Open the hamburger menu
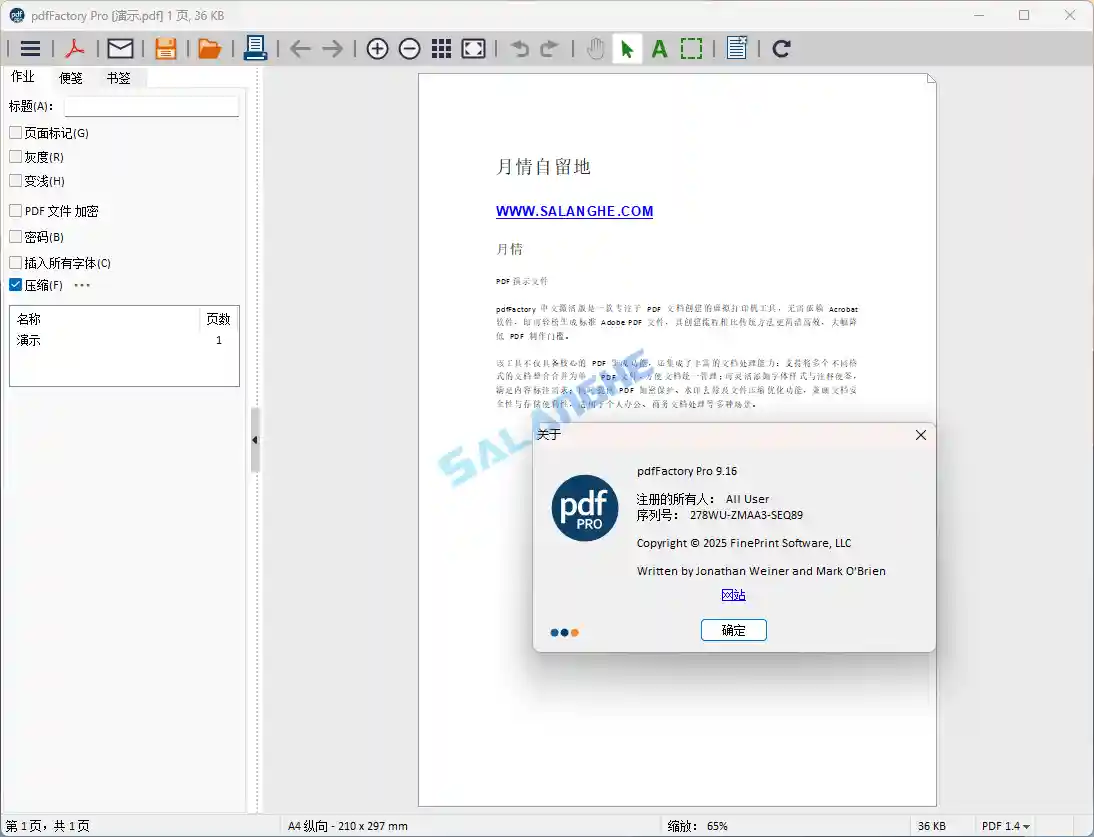 pyautogui.click(x=29, y=47)
